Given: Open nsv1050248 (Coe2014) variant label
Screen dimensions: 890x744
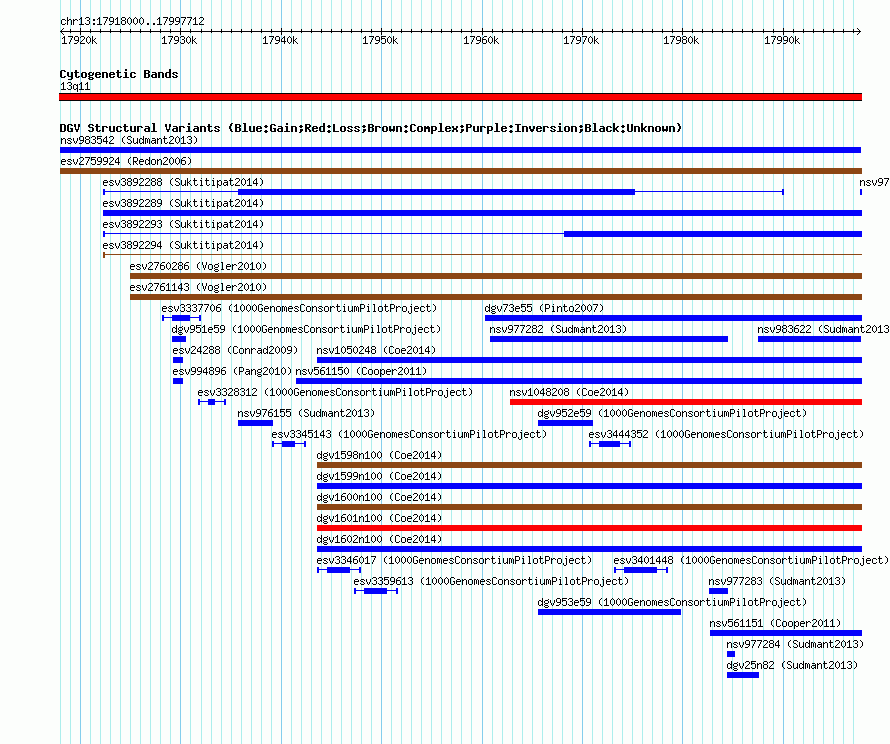Looking at the screenshot, I should [x=376, y=350].
